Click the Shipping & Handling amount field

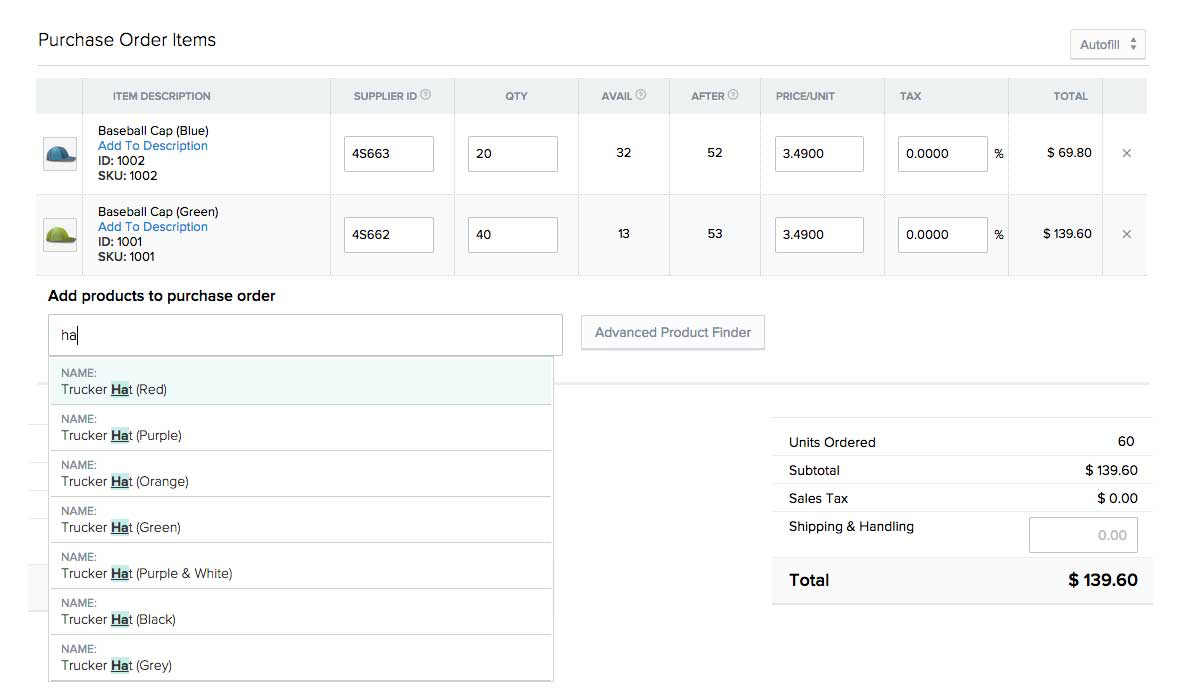click(1083, 535)
